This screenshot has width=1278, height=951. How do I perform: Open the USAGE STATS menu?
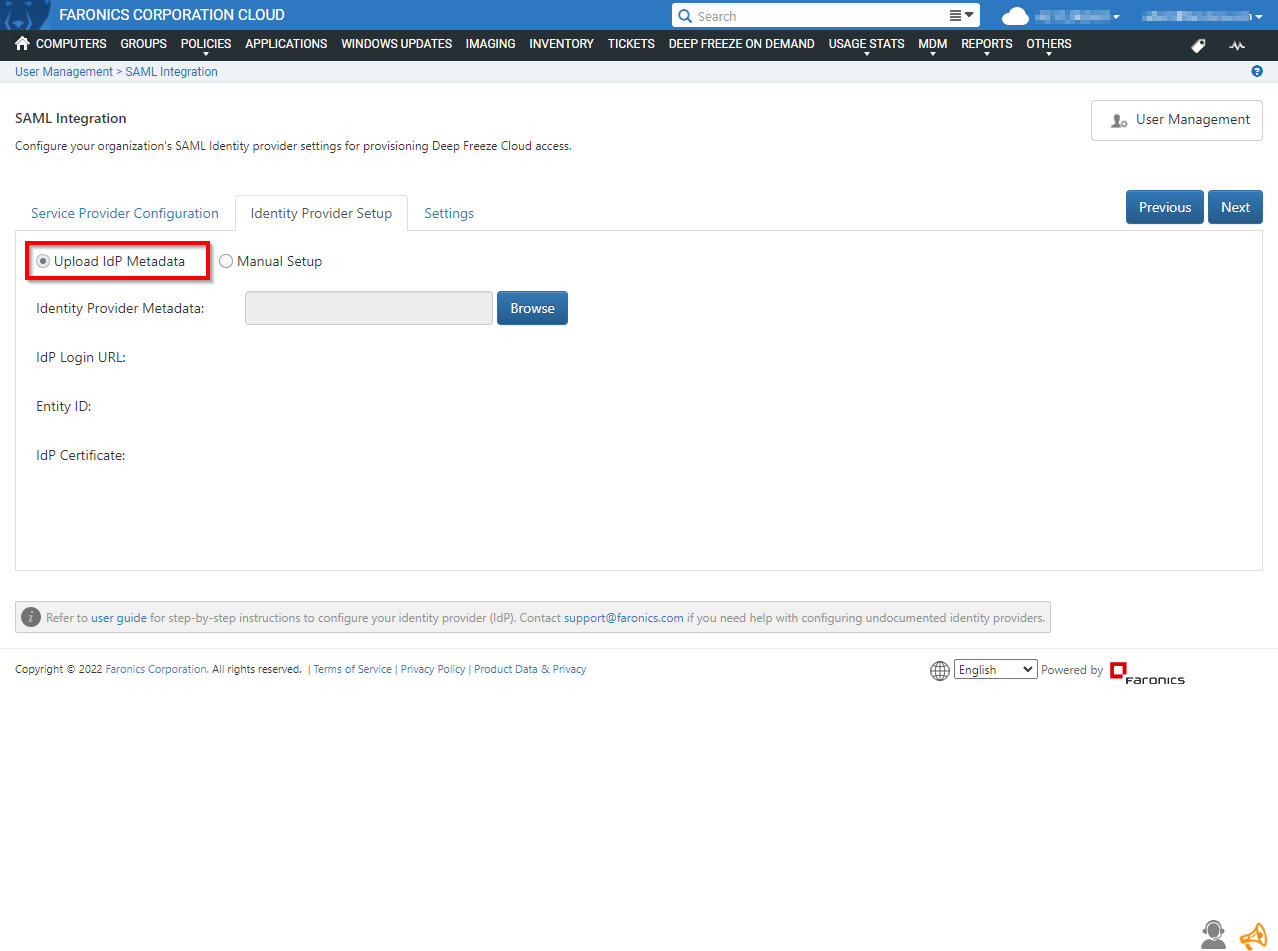[x=866, y=44]
